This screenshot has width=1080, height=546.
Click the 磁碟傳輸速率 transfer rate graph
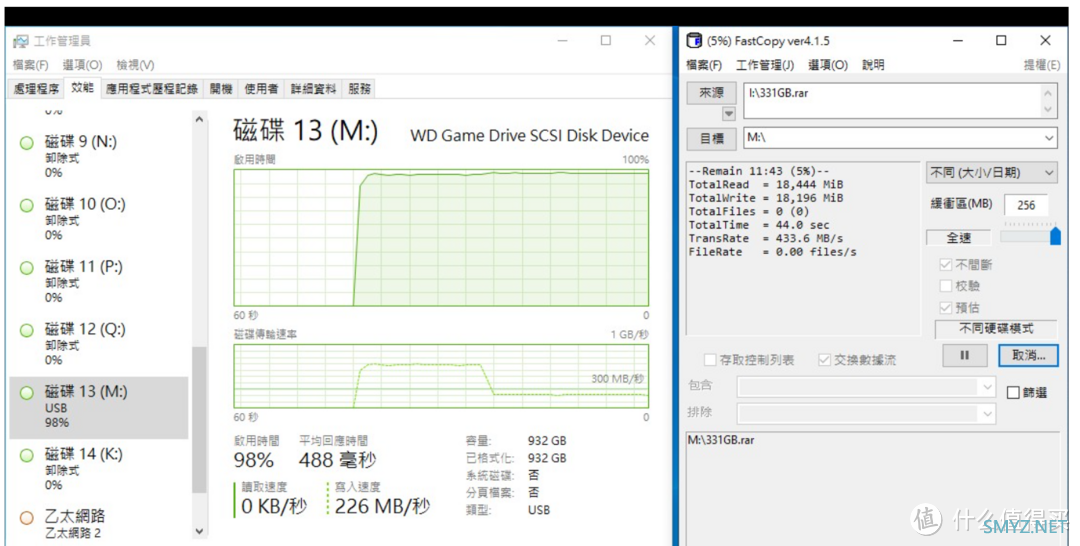[x=441, y=376]
